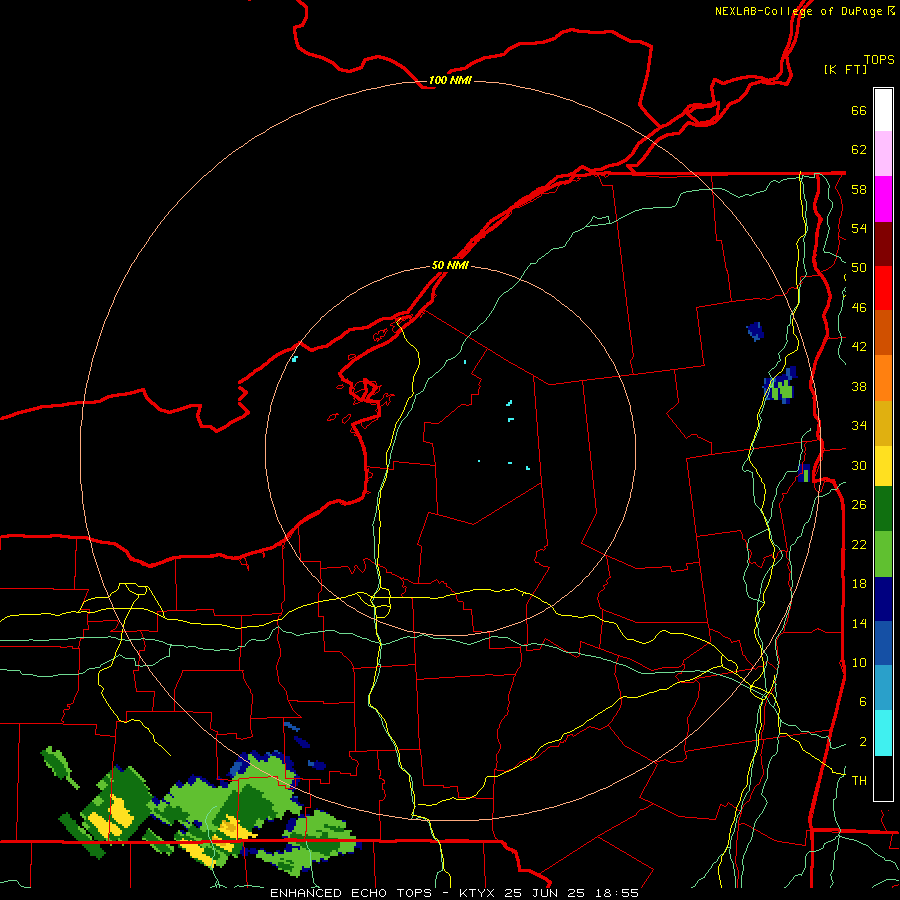Viewport: 900px width, 900px height.
Task: Click the bright orange legend swatch
Action: [x=883, y=378]
